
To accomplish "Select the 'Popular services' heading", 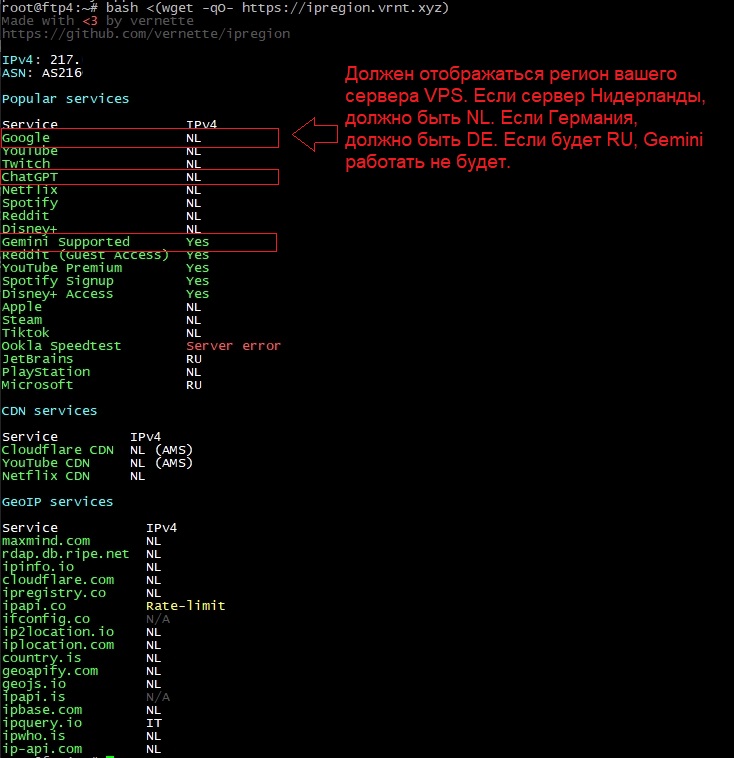I will (65, 99).
